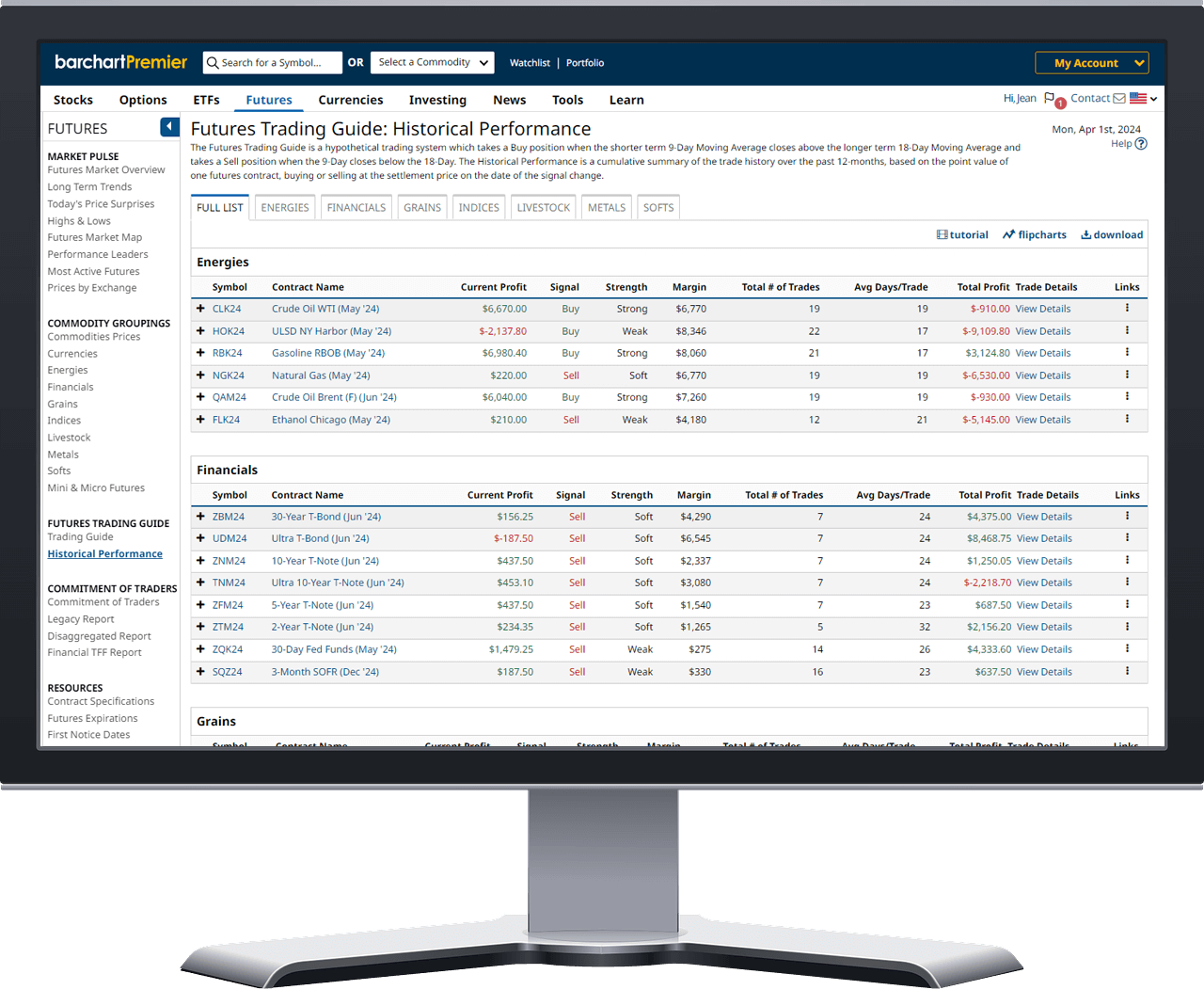Open links menu for ZNM24 row
The height and width of the screenshot is (990, 1204).
pos(1127,560)
